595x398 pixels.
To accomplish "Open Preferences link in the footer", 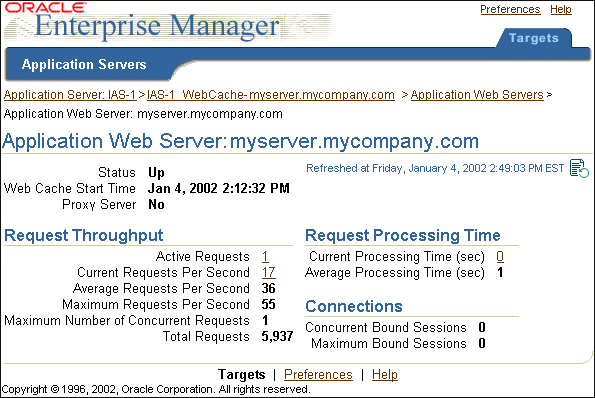I will 318,374.
